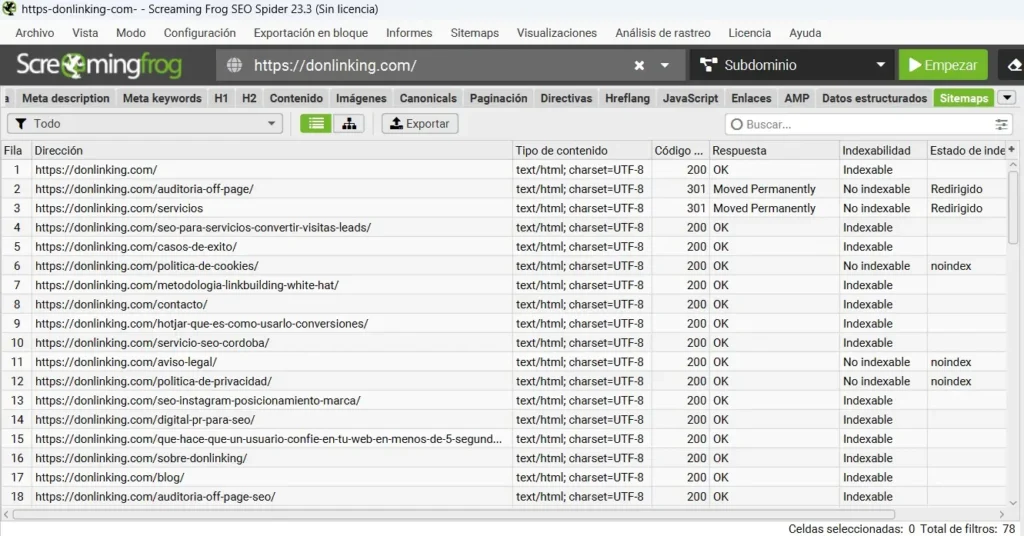Select the auditoria-off-page/ URL row

pyautogui.click(x=504, y=189)
